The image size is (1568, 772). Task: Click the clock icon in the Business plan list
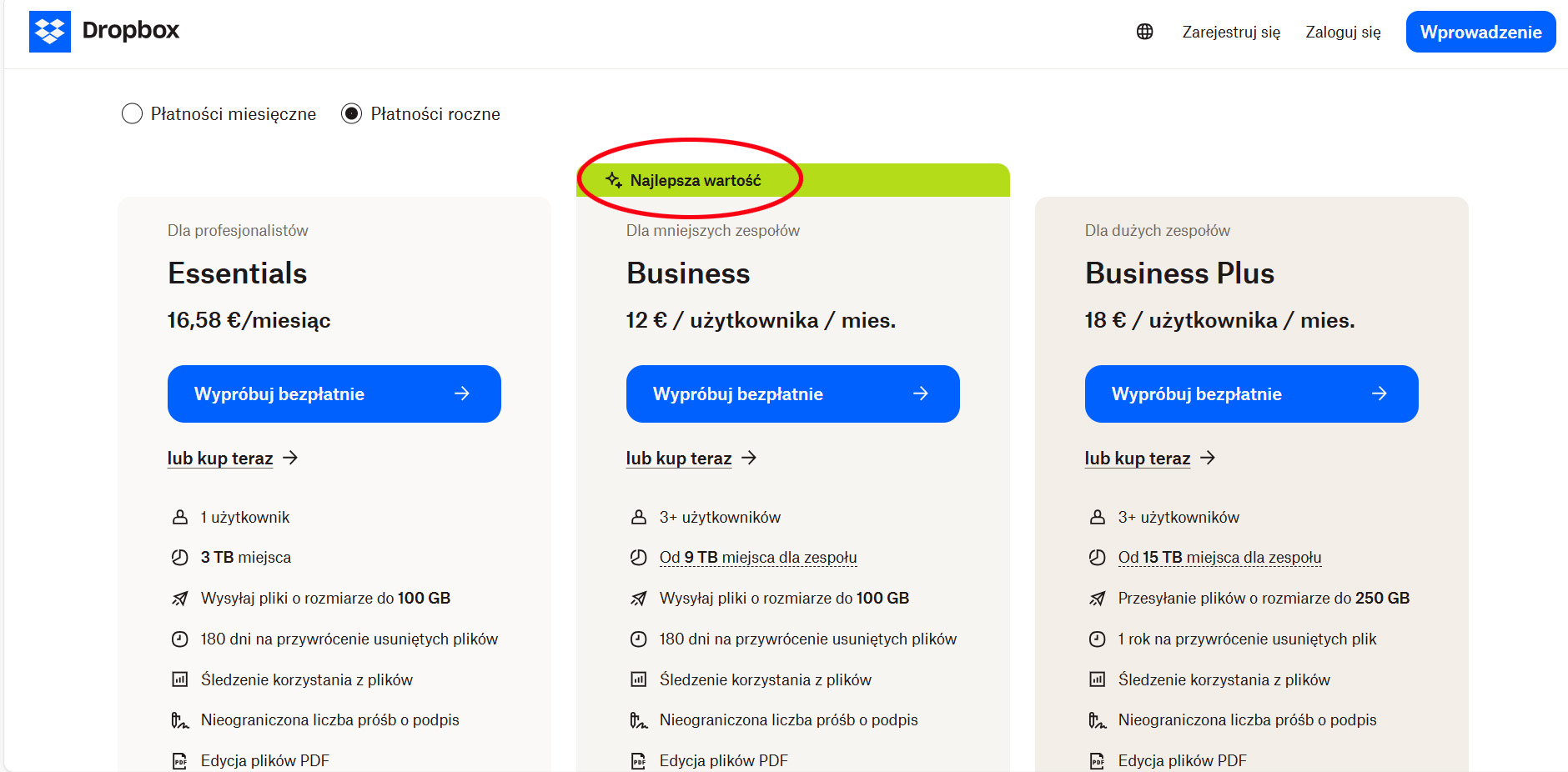tap(639, 639)
